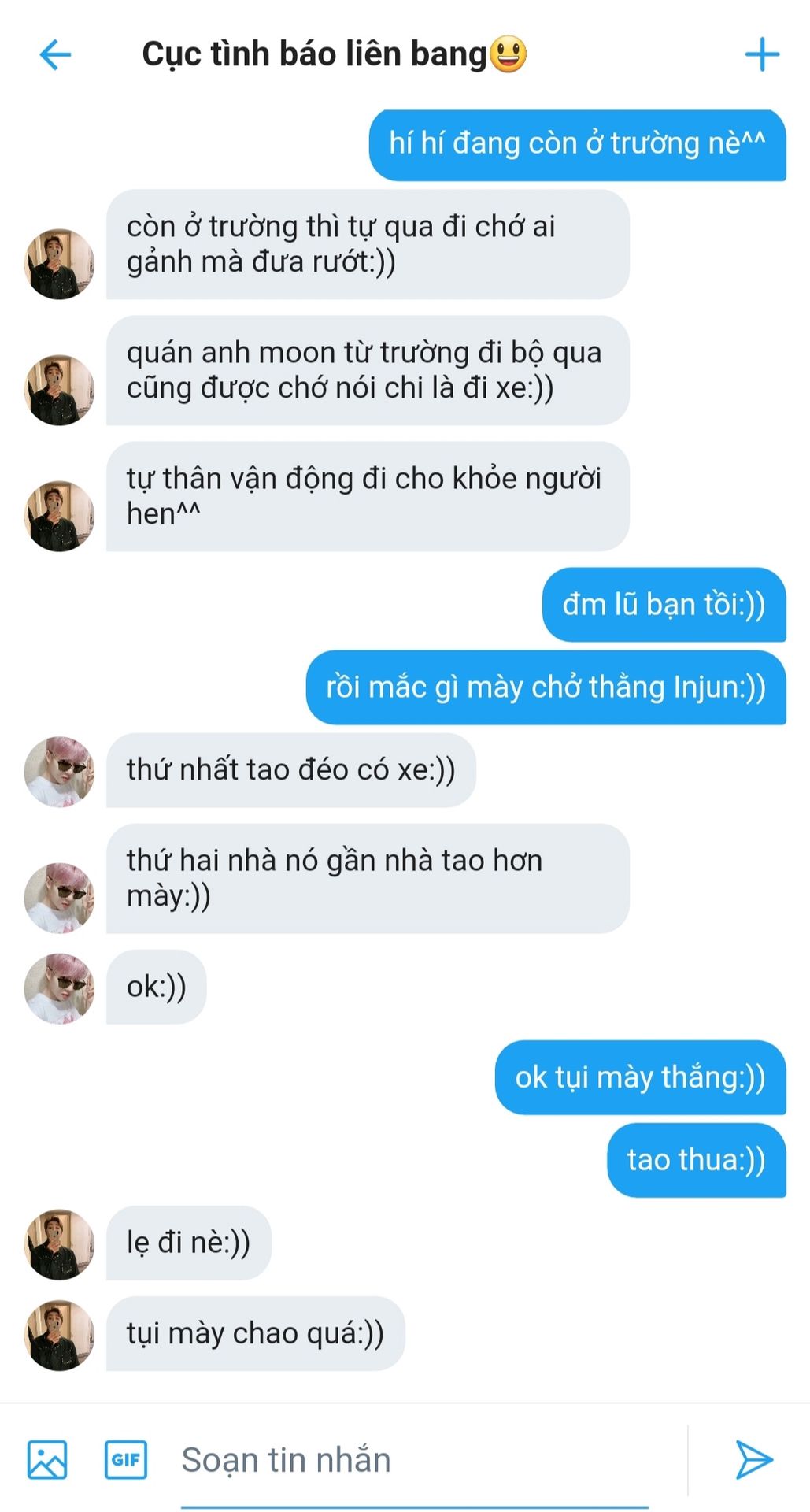
Task: Select the 'đm lũ bạn tồi:))' bubble
Action: (664, 605)
